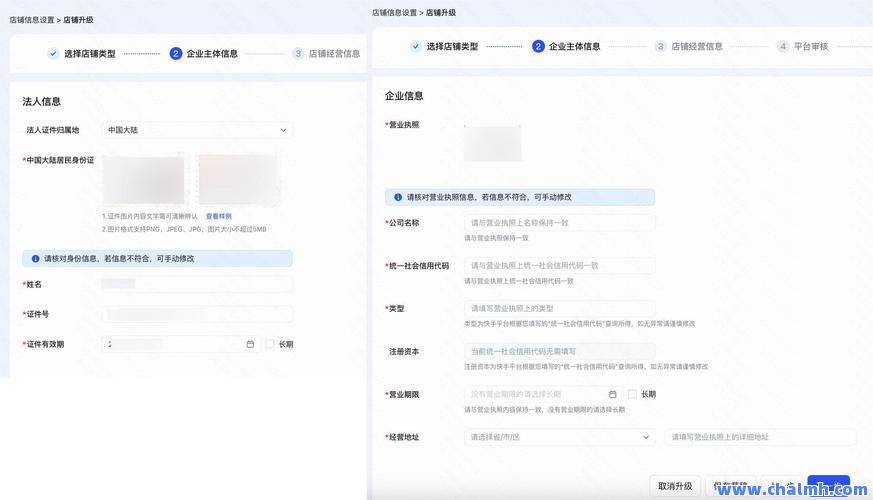Open calendar icon in 证件有效期 field
Screen dimensions: 873x500
250,344
